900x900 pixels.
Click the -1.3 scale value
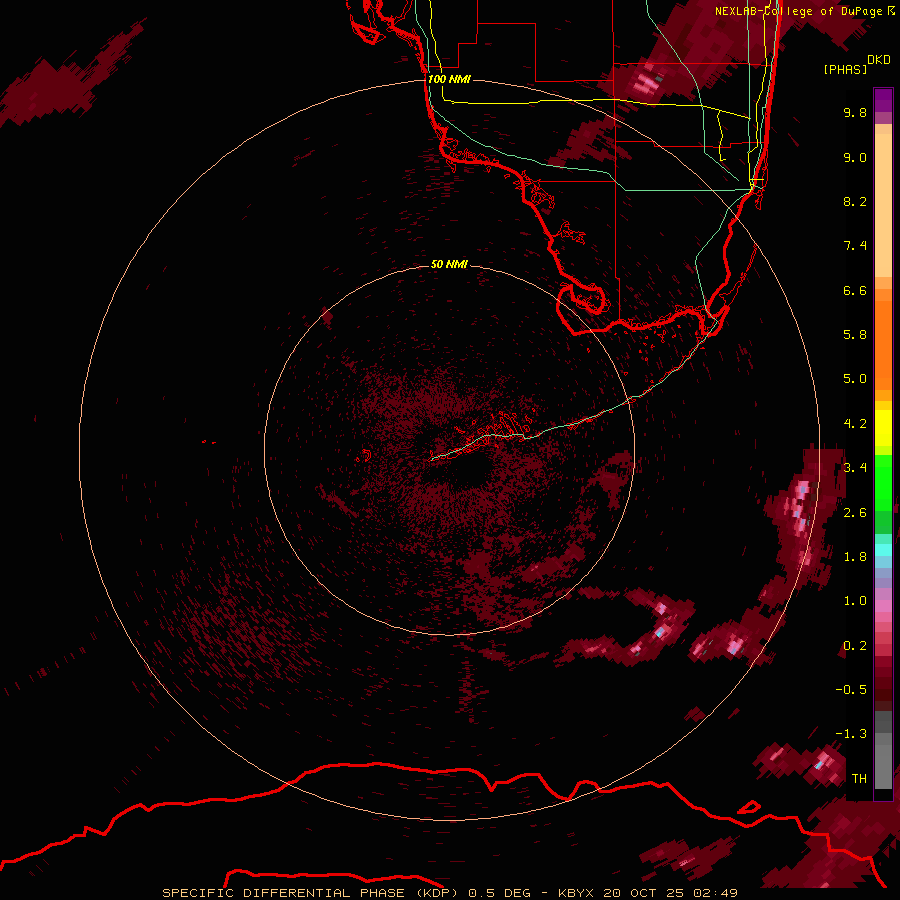click(851, 734)
